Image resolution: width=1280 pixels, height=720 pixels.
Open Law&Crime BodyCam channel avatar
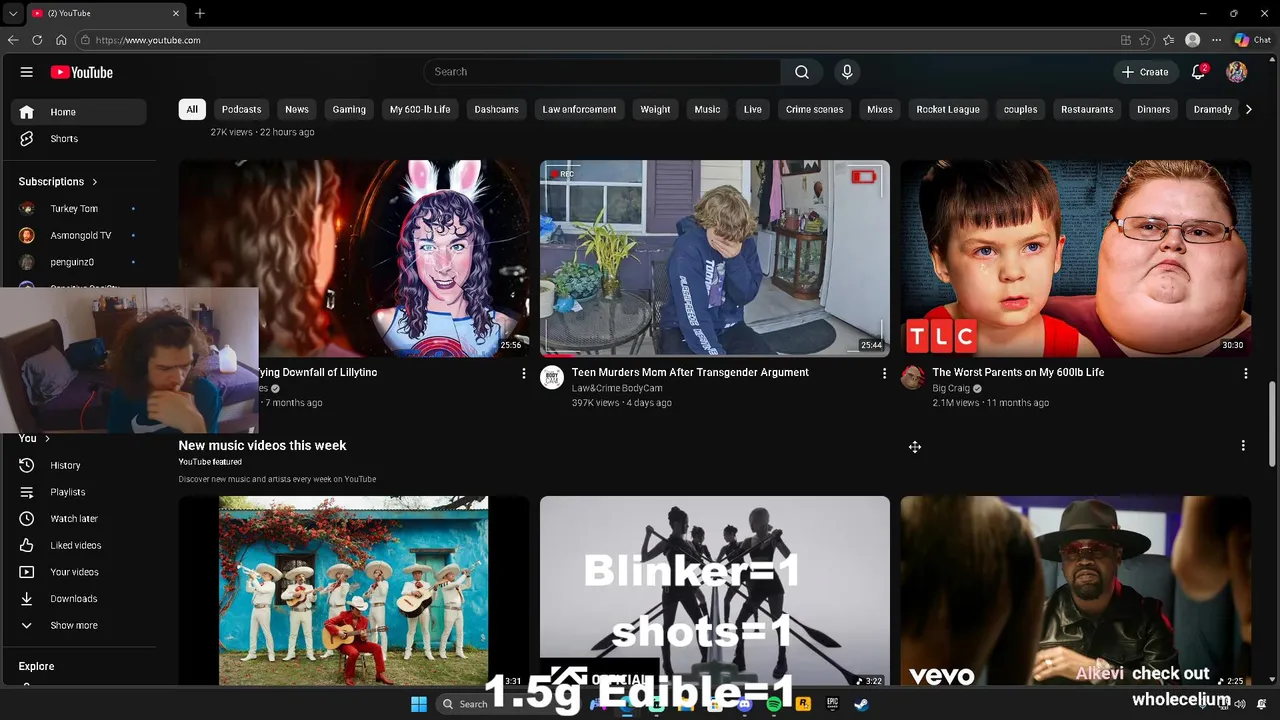[552, 377]
